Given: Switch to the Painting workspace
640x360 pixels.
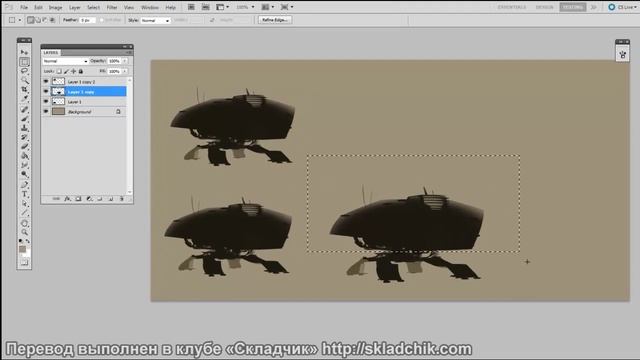Looking at the screenshot, I should coord(573,7).
